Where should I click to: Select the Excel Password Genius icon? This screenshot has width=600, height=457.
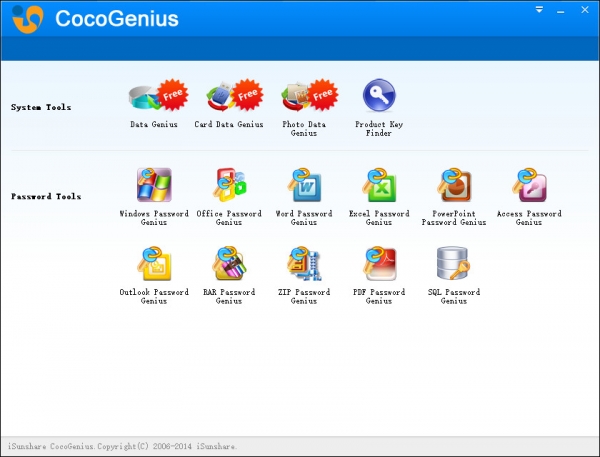pos(379,185)
